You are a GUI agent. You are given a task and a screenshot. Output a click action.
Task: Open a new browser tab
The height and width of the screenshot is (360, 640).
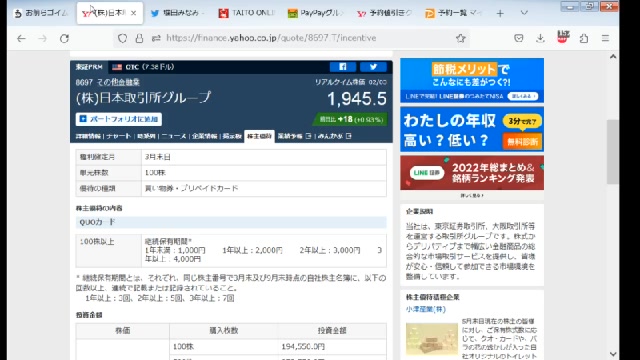pyautogui.click(x=500, y=13)
